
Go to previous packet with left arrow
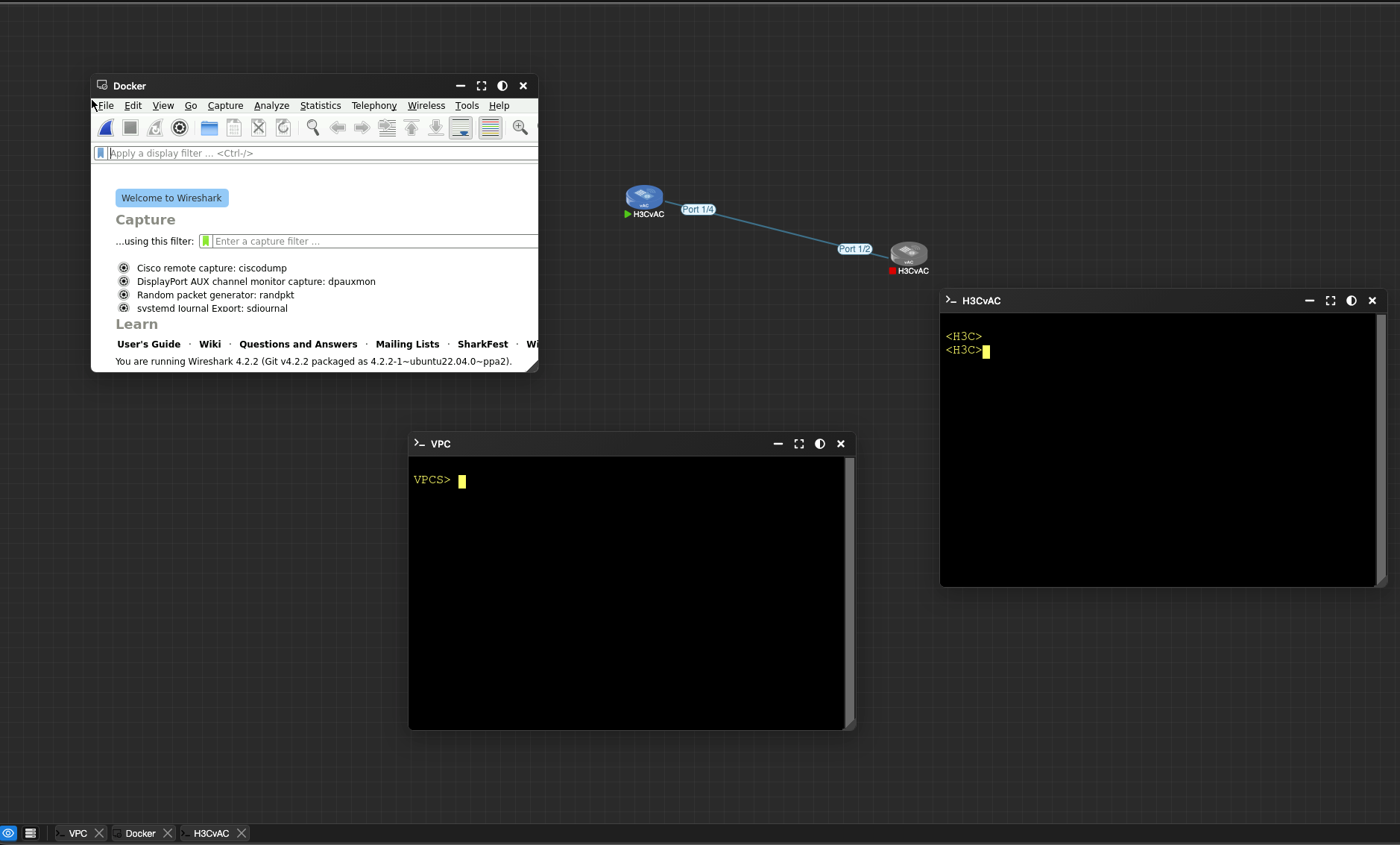coord(338,128)
